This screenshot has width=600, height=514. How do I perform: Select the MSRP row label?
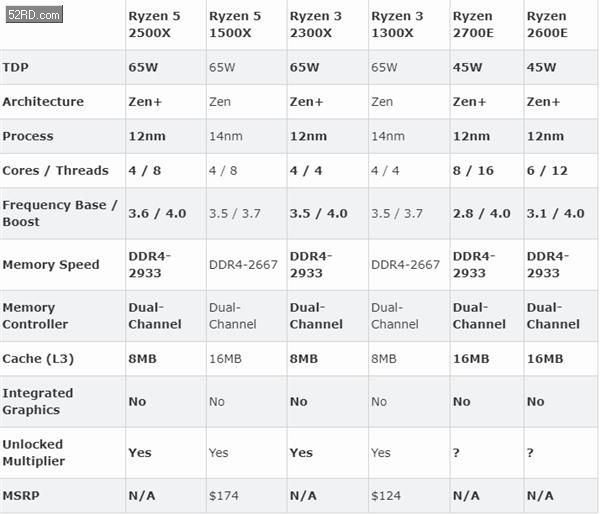[x=21, y=496]
